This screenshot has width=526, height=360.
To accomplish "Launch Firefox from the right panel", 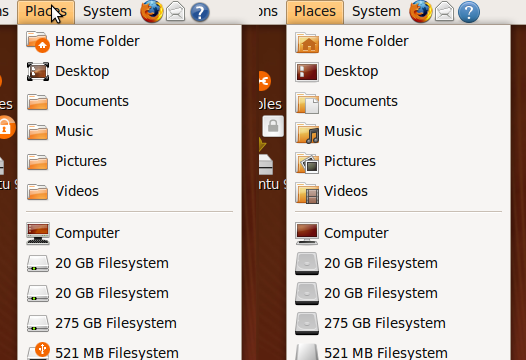I will pyautogui.click(x=421, y=12).
